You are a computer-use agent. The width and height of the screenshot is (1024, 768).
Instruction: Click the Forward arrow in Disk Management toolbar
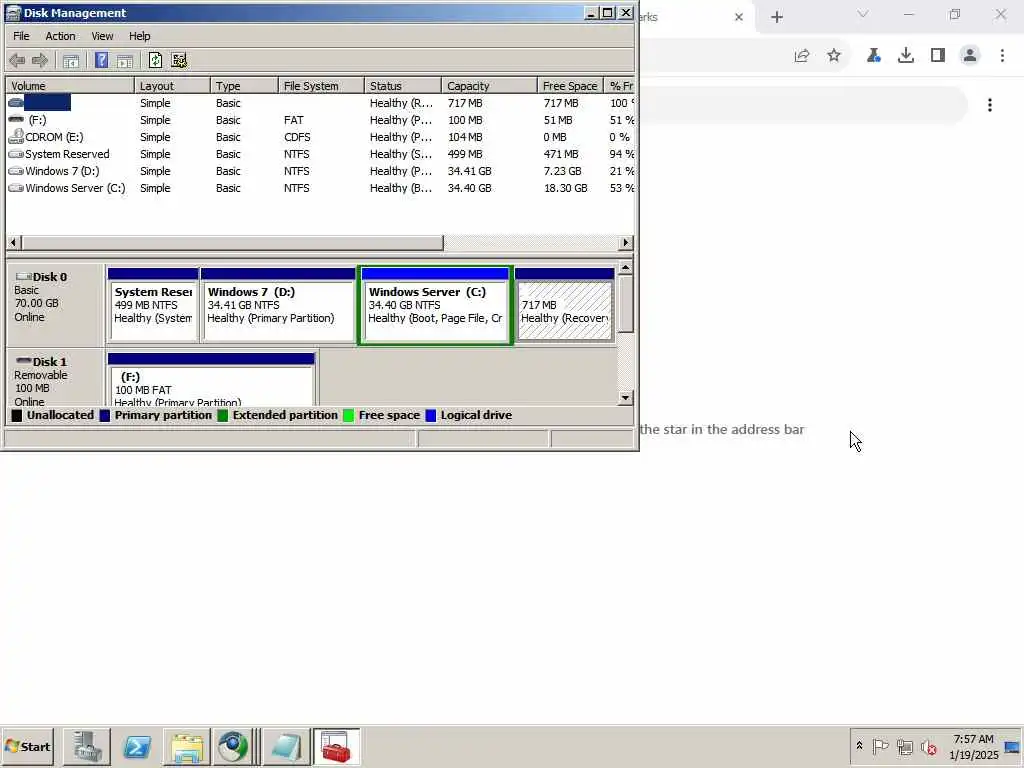coord(40,61)
